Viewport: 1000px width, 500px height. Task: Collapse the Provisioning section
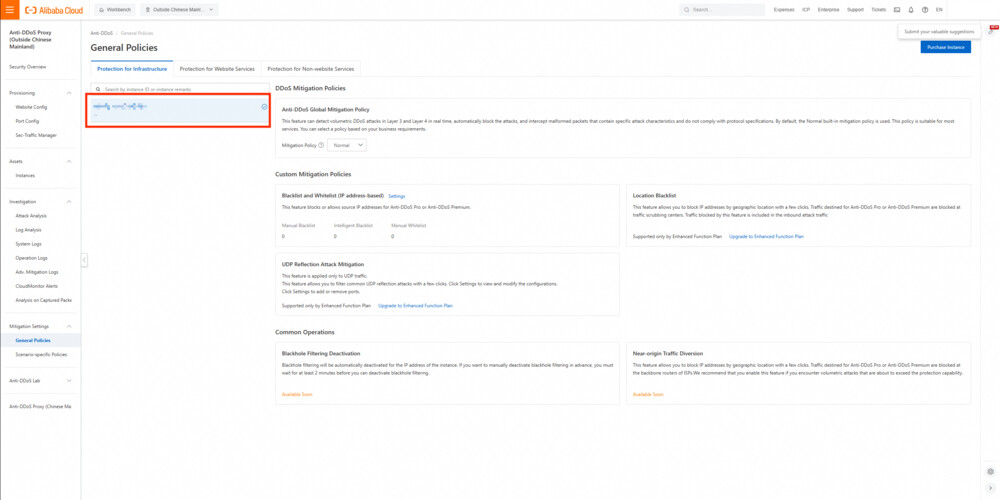[x=69, y=93]
